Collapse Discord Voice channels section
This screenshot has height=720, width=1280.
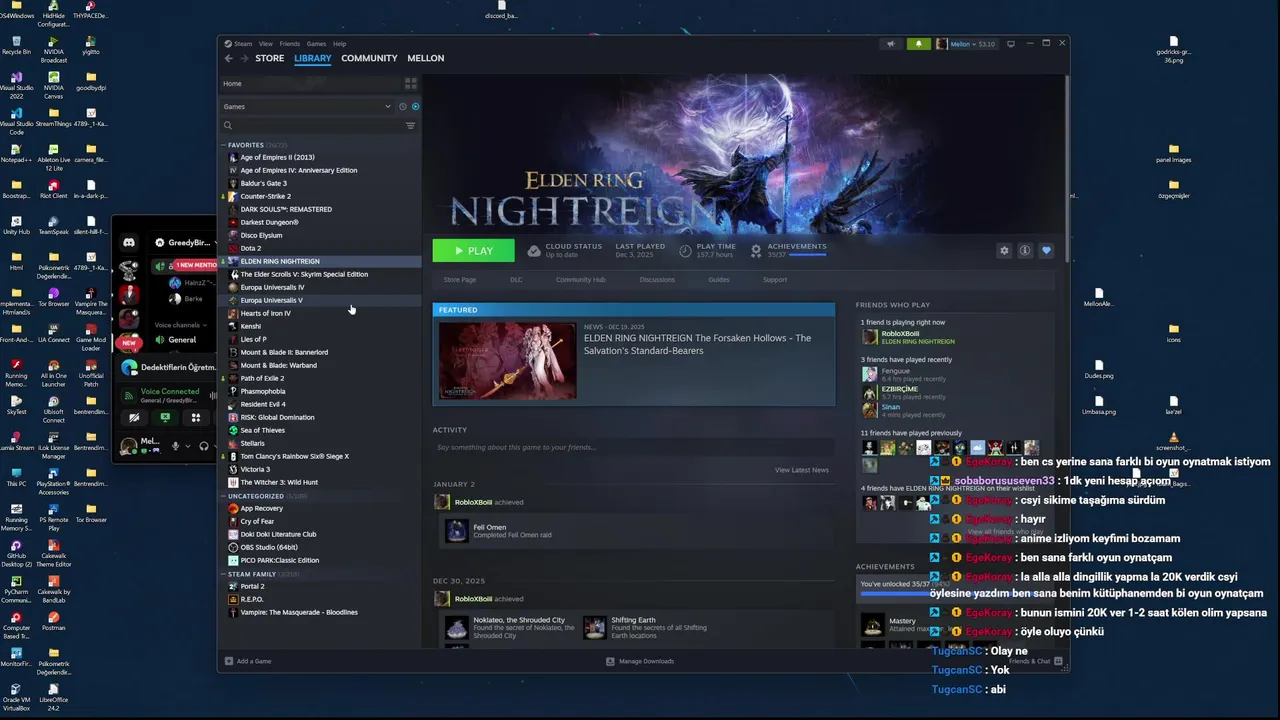pyautogui.click(x=181, y=325)
